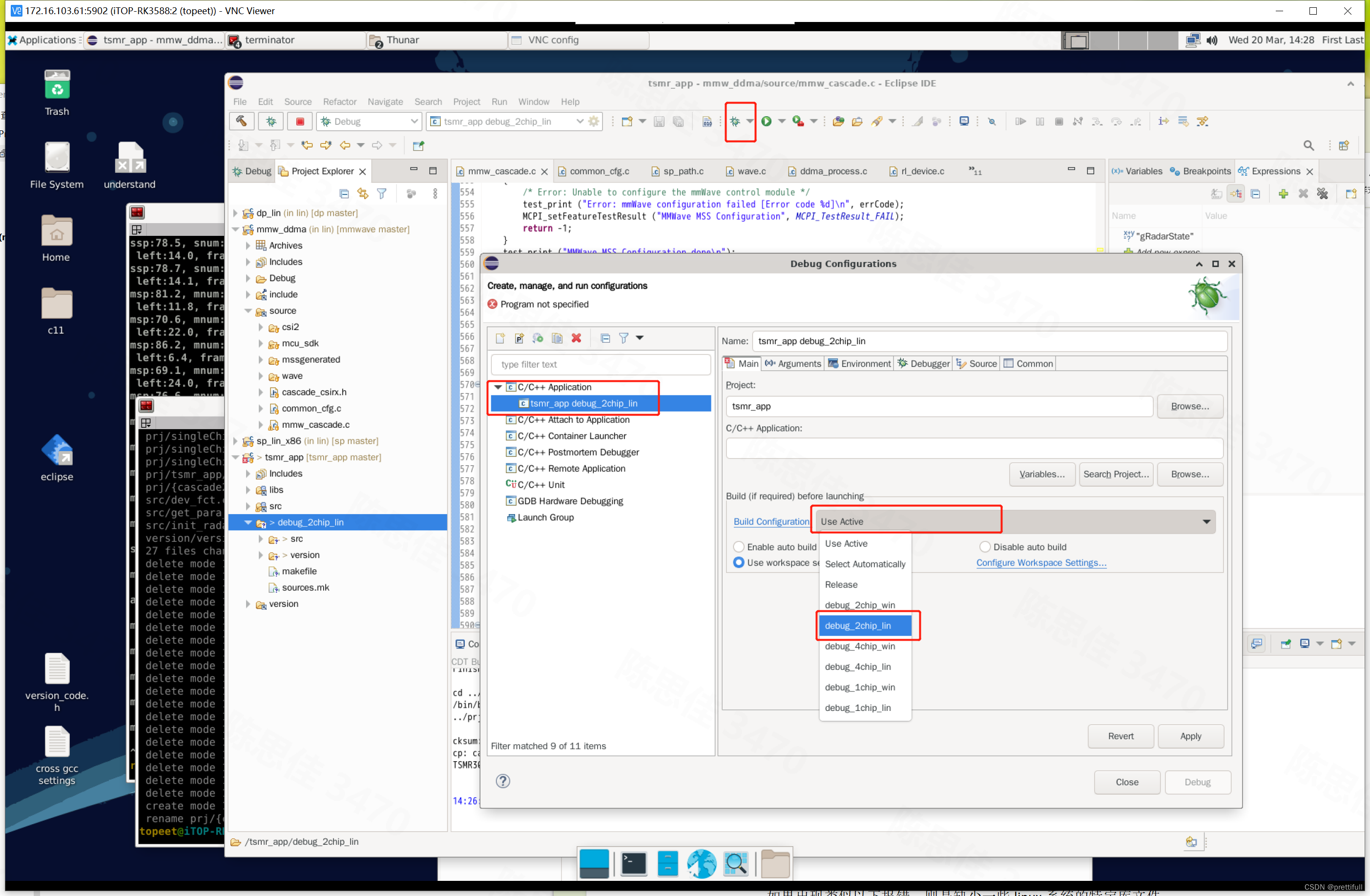Switch to the Debugger tab
This screenshot has height=896, width=1370.
[923, 363]
